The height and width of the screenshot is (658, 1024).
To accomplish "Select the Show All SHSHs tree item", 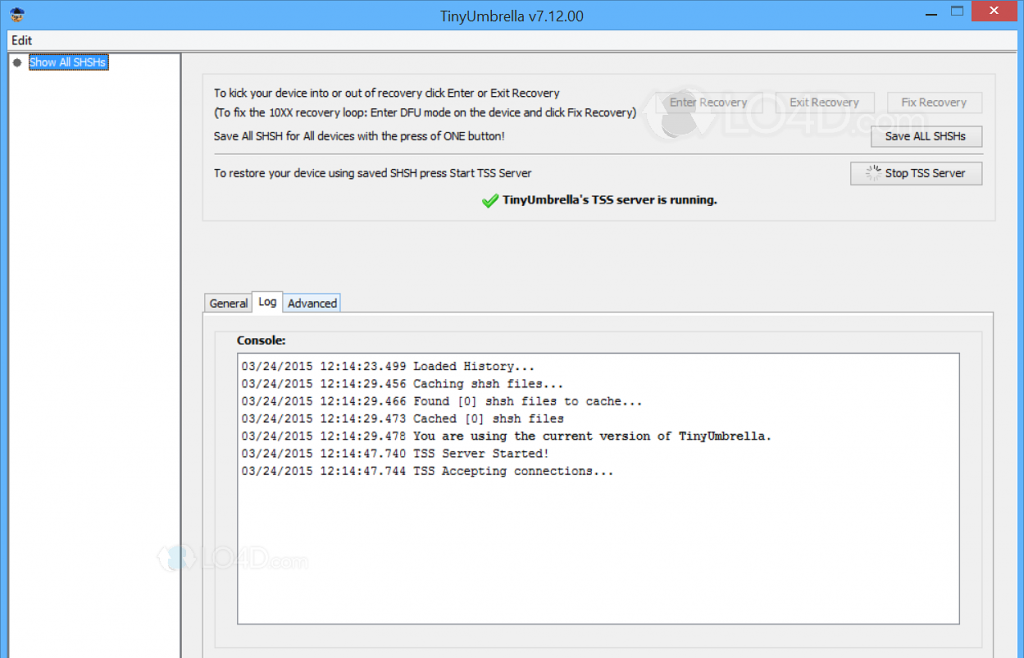I will click(x=67, y=62).
